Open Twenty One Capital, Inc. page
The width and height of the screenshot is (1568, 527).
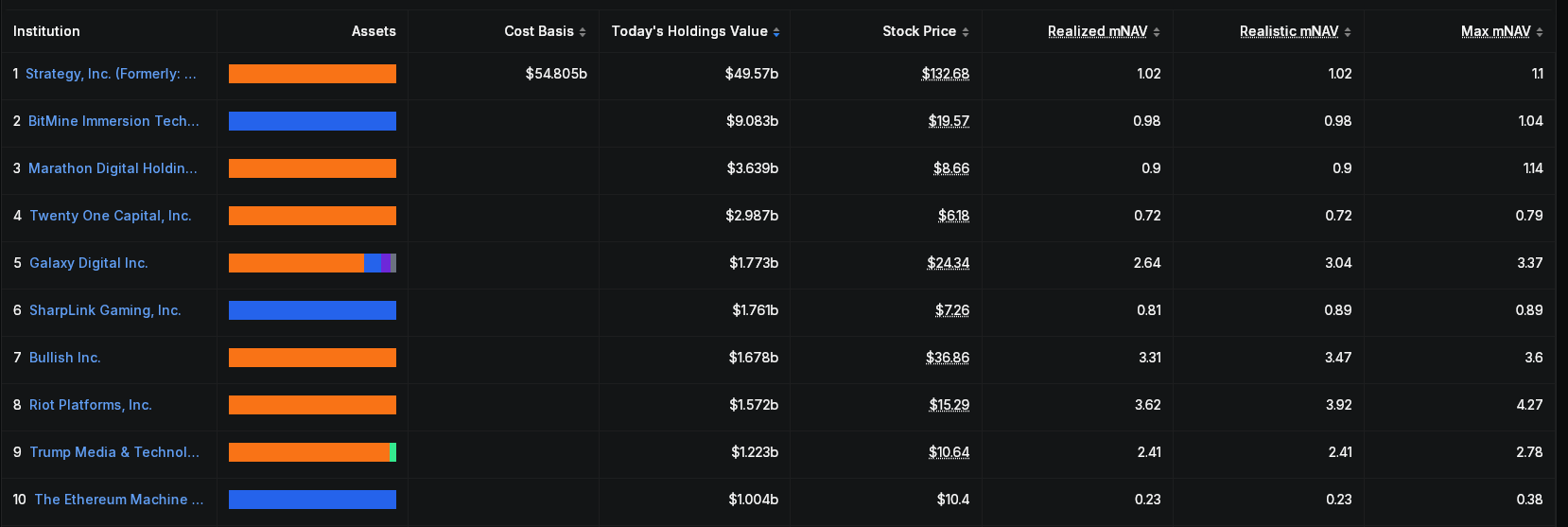pos(110,216)
